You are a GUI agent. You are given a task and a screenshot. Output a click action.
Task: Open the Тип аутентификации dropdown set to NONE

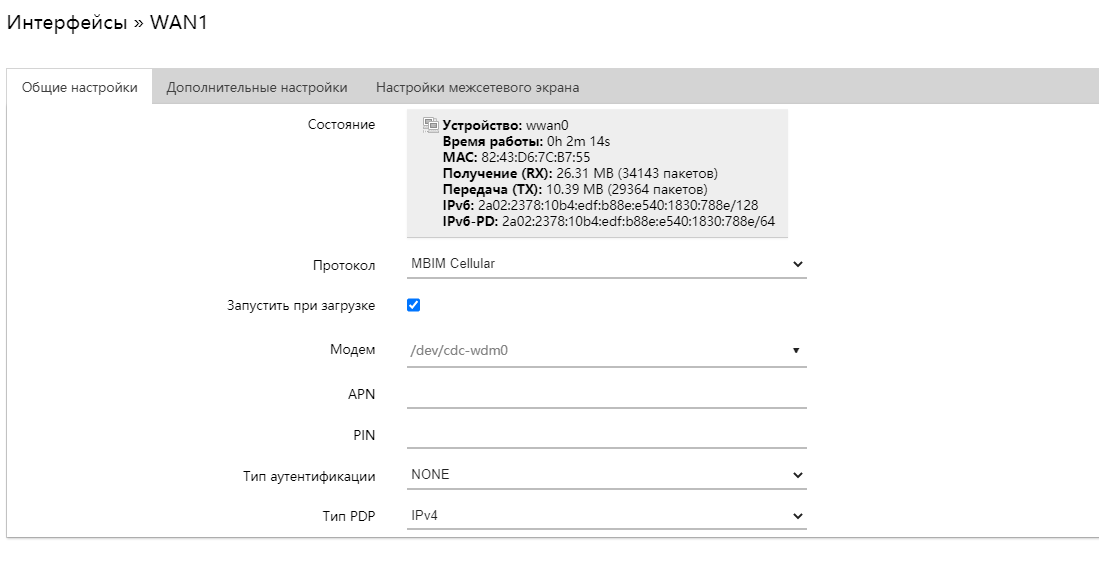[606, 475]
